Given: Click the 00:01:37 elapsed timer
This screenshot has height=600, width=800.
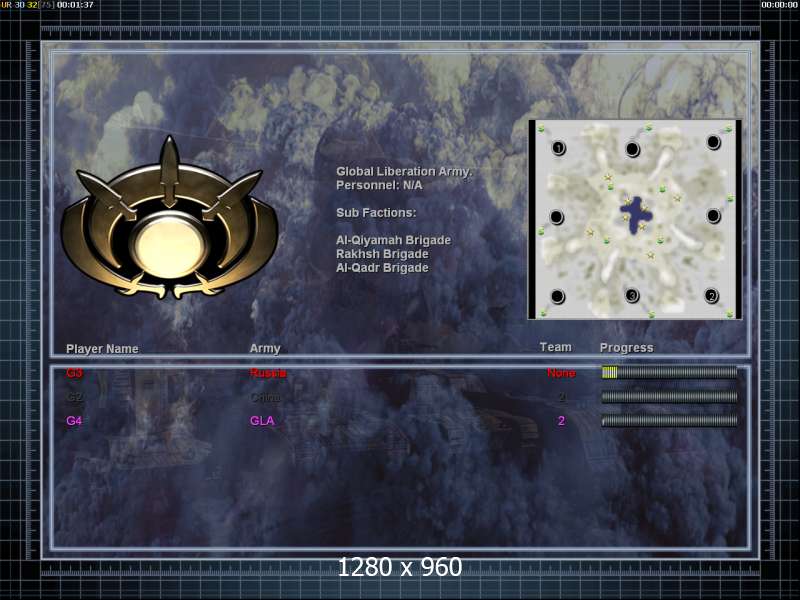Looking at the screenshot, I should 75,5.
